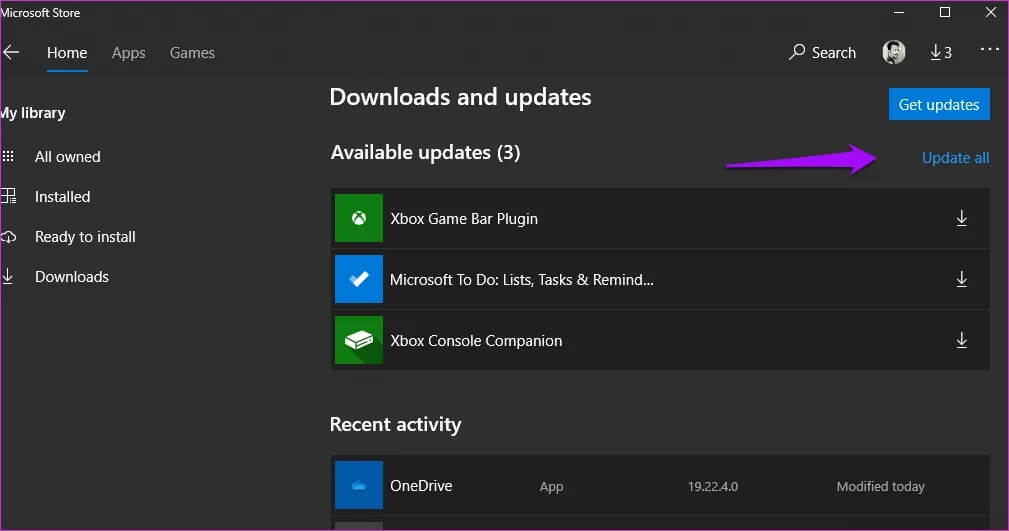1009x531 pixels.
Task: Open the user profile avatar
Action: click(893, 52)
